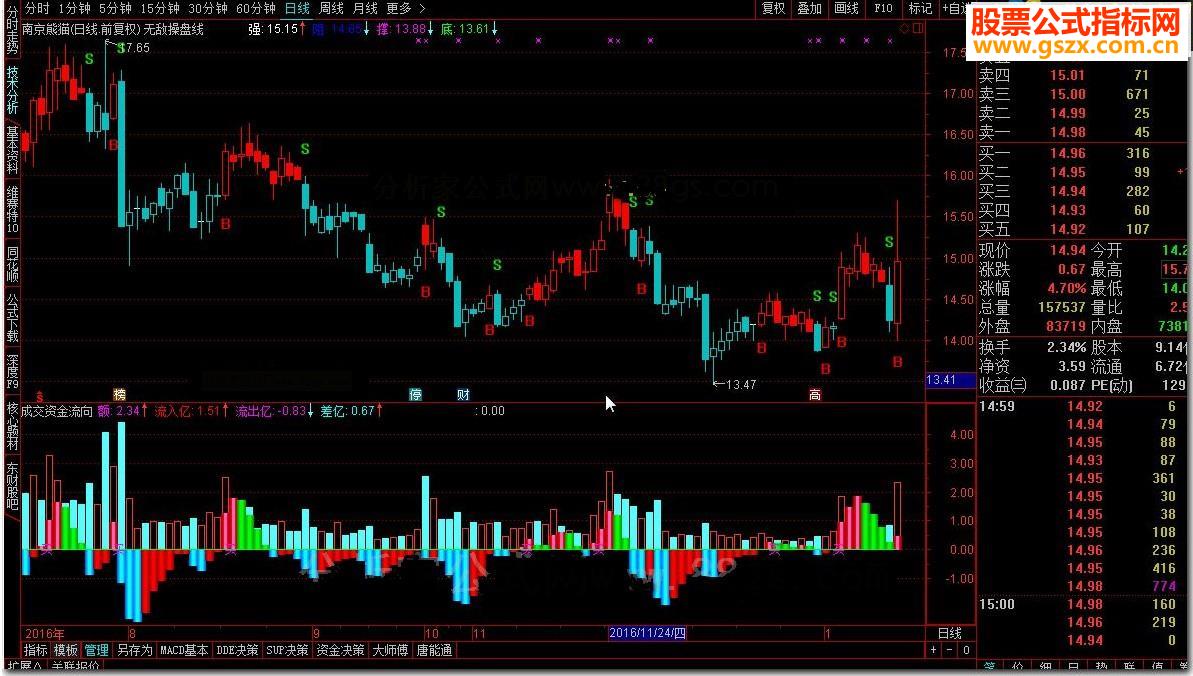Click the 关联报价 related quotes tab
The height and width of the screenshot is (676, 1193).
click(76, 667)
